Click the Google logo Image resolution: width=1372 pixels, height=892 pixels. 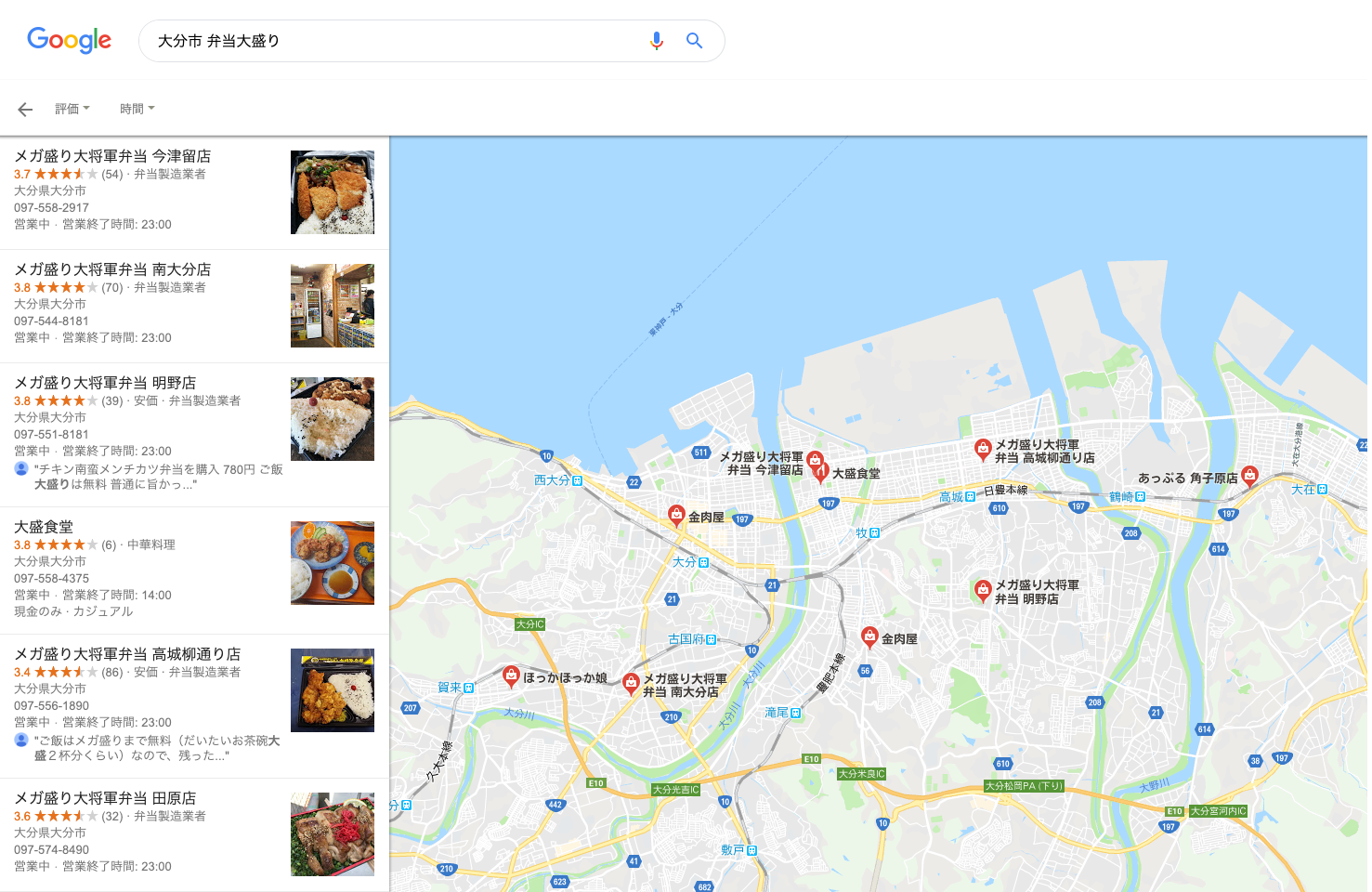70,40
